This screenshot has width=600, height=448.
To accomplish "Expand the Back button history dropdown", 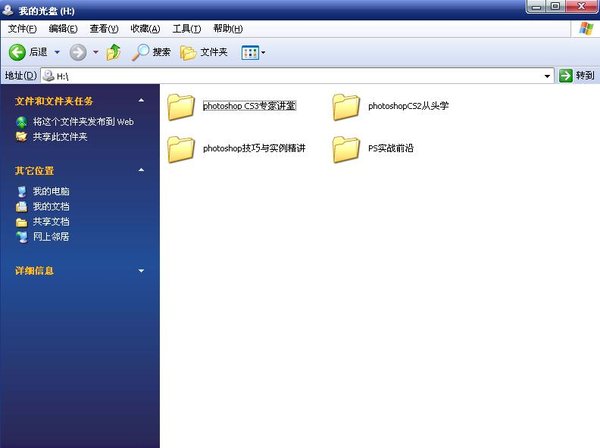I will click(57, 52).
